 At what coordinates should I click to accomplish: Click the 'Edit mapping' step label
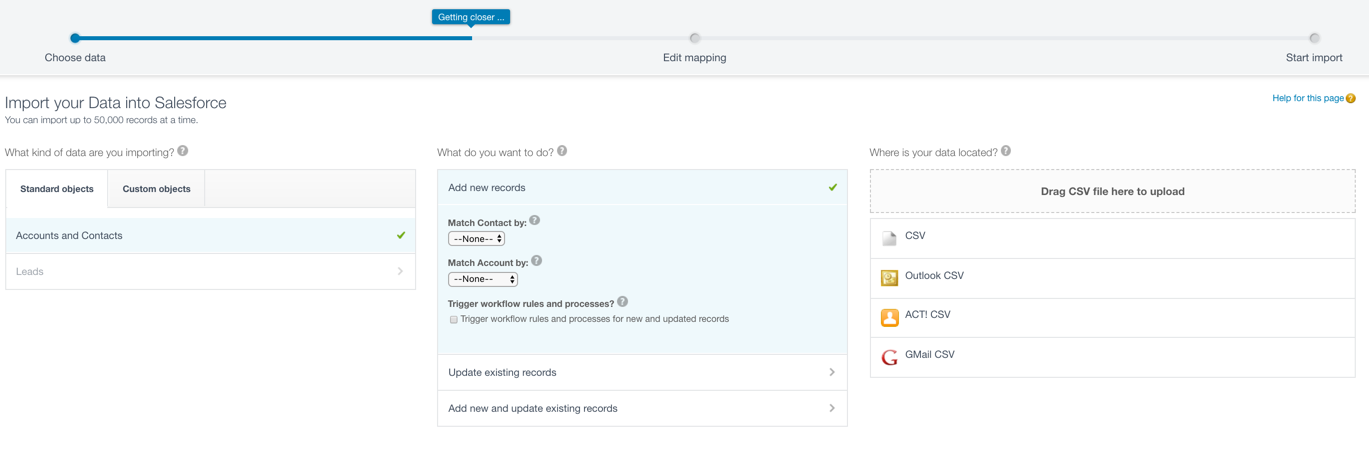(x=695, y=58)
